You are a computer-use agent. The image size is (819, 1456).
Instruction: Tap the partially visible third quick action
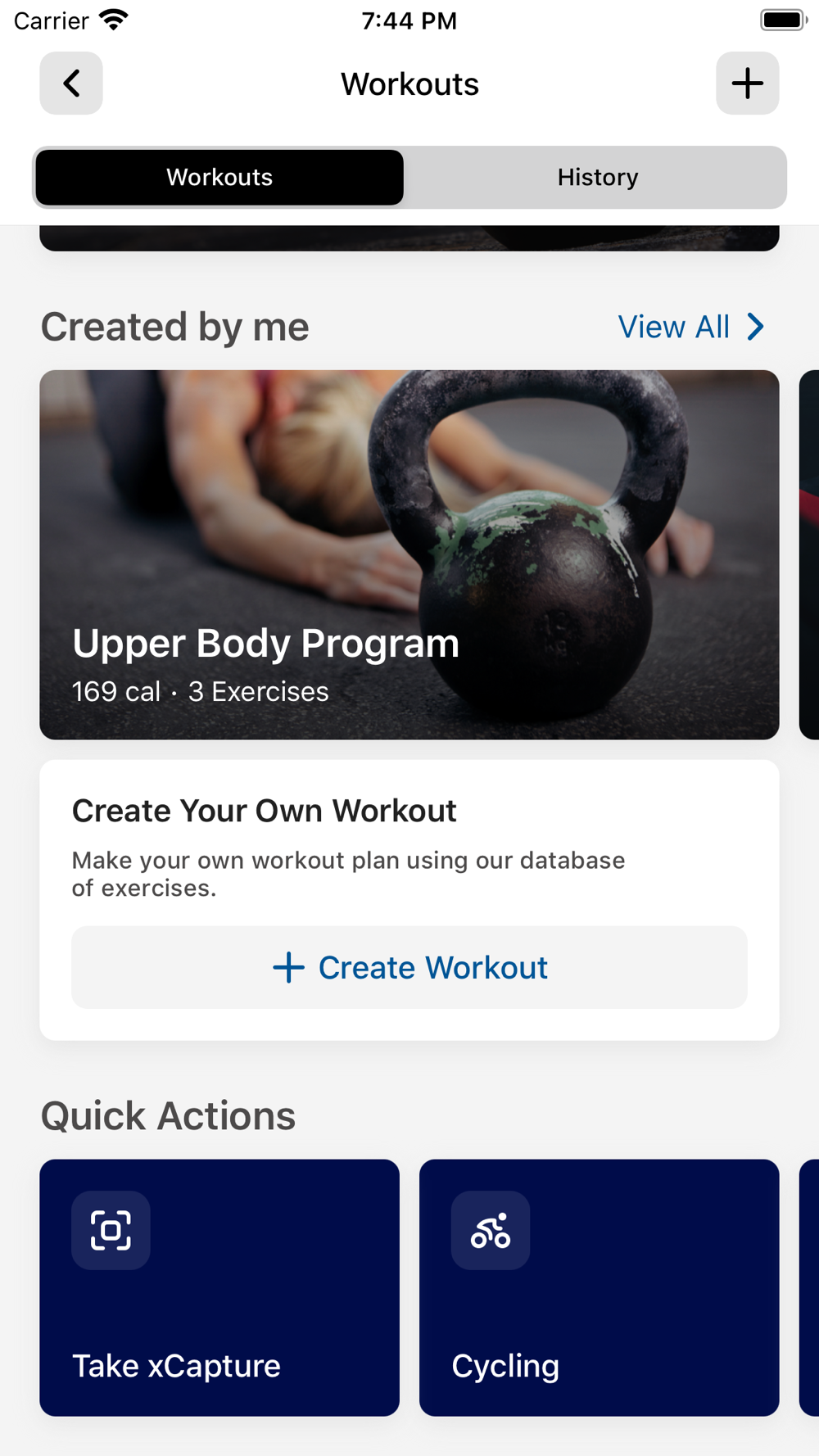pyautogui.click(x=809, y=1287)
